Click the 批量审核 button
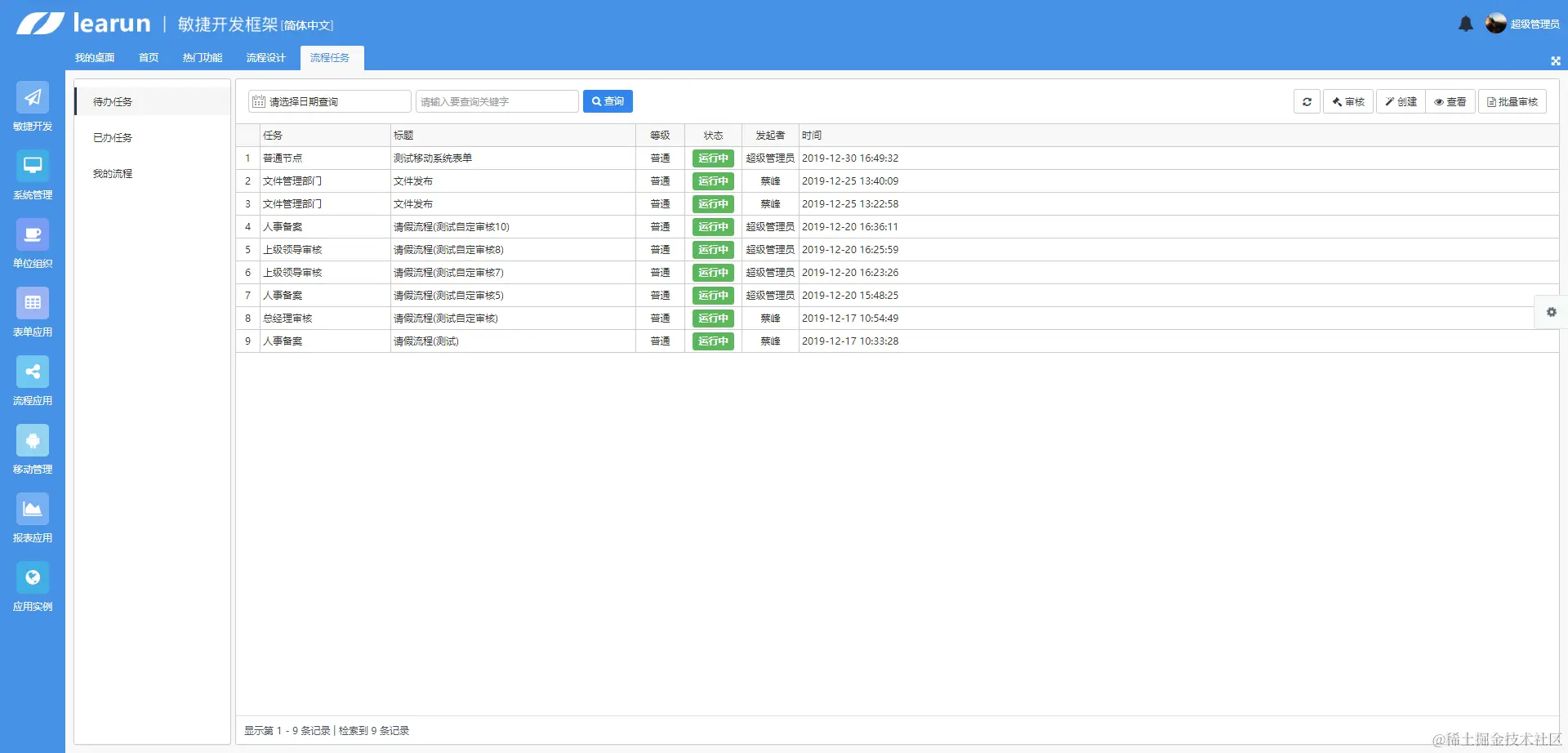The height and width of the screenshot is (753, 1568). (1512, 101)
